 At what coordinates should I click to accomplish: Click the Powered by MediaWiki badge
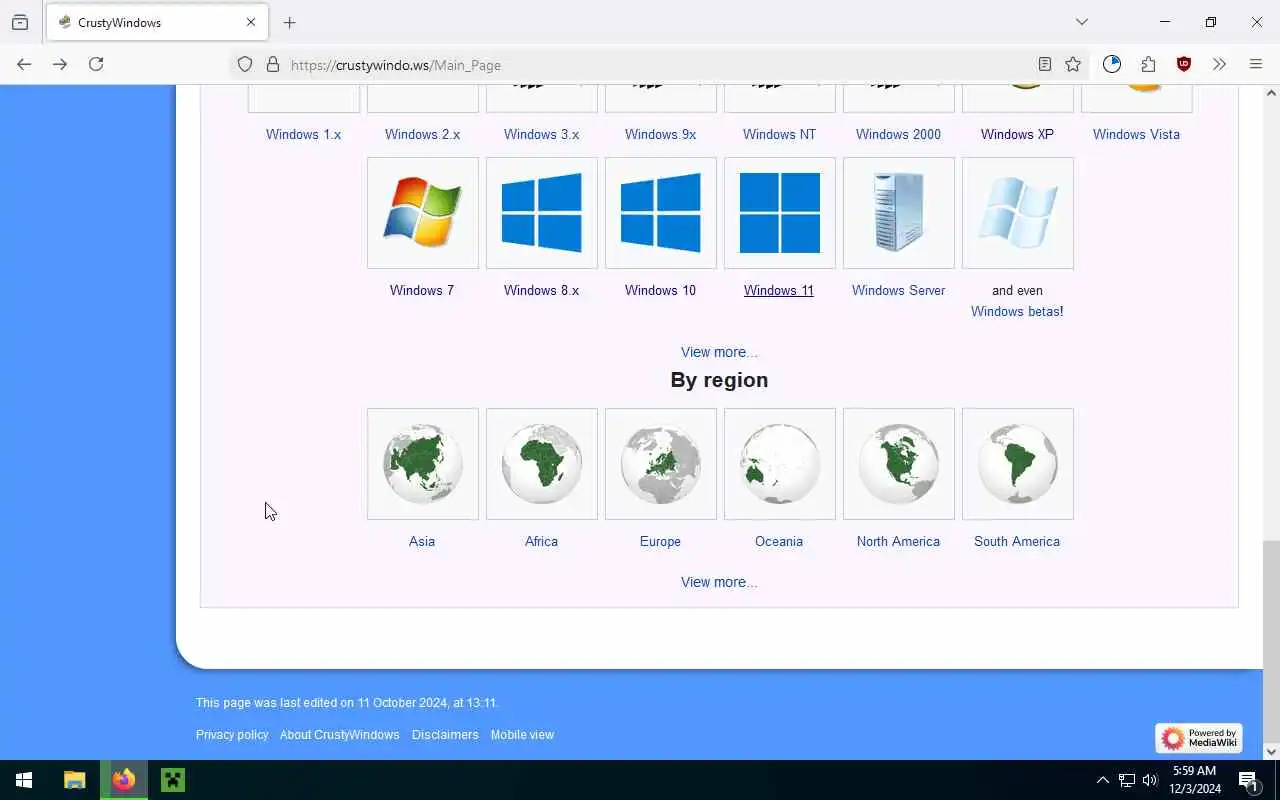pos(1199,738)
